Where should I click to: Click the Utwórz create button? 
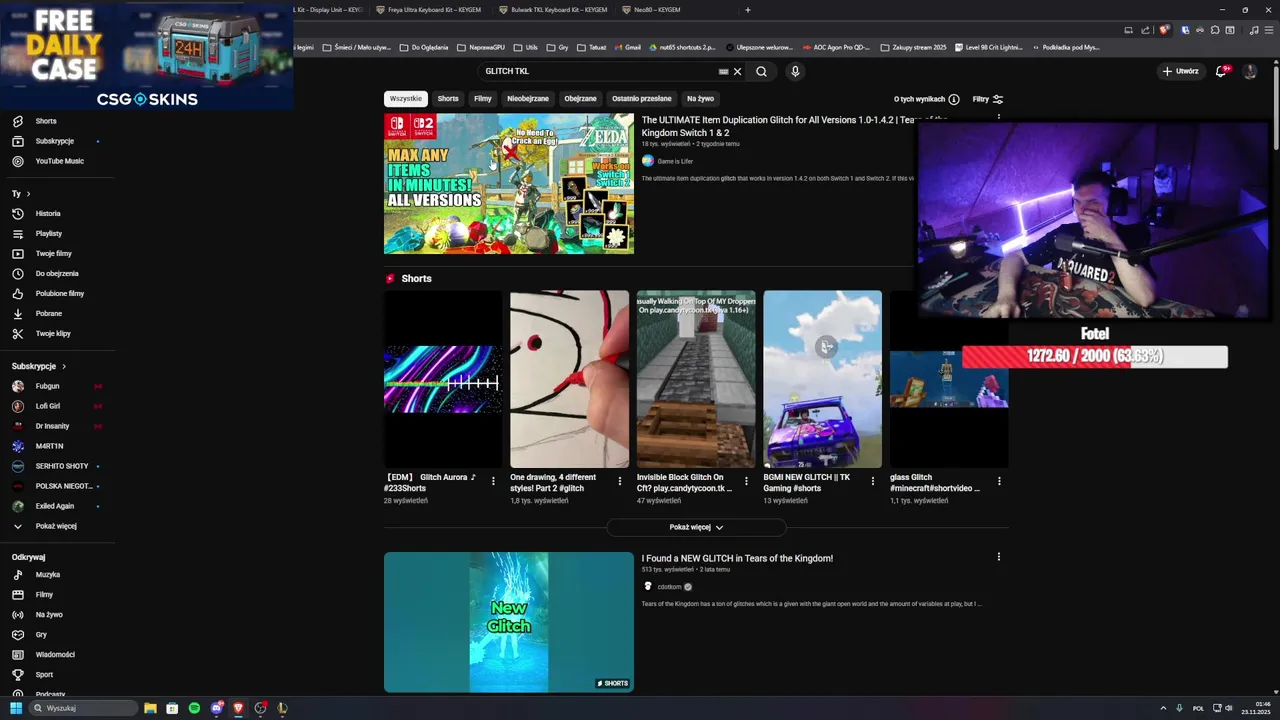coord(1180,71)
